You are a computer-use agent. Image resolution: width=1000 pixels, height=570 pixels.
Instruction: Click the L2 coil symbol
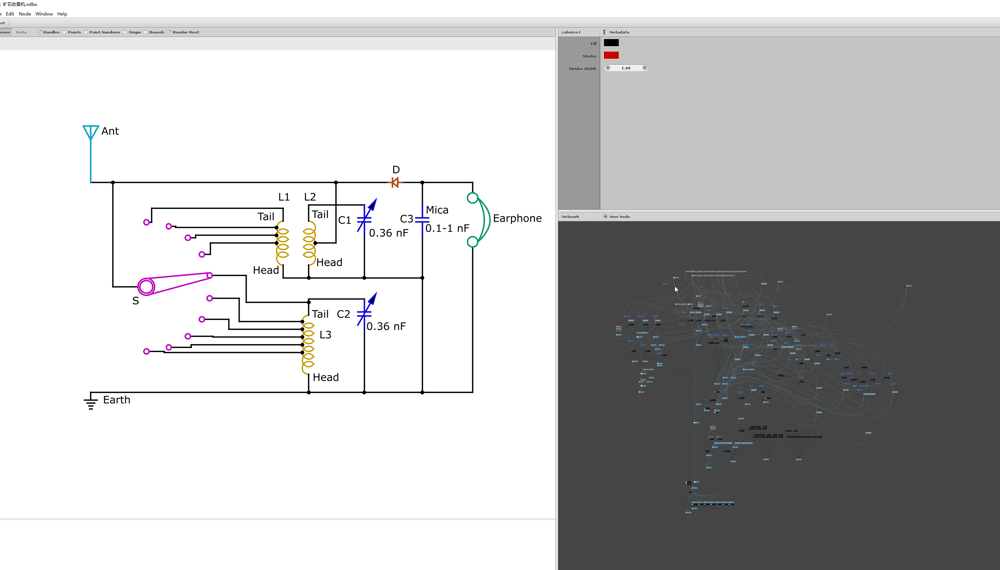tap(309, 242)
